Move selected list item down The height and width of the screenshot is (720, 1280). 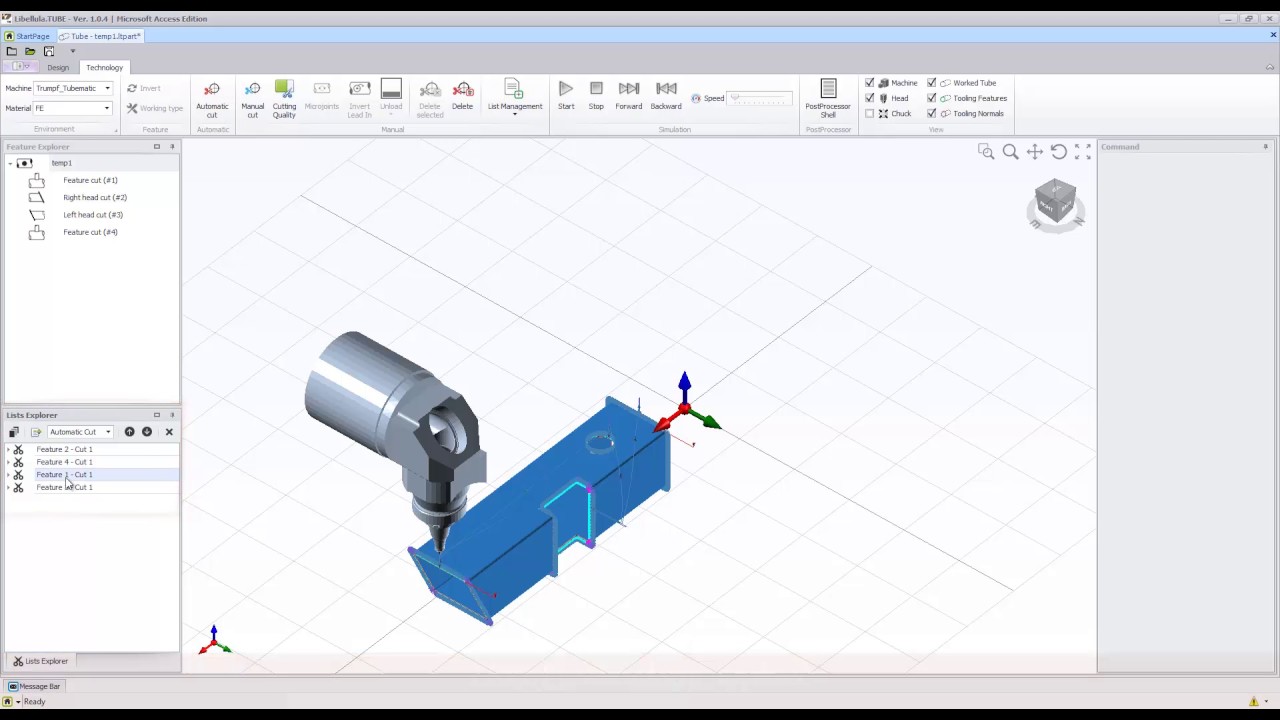(x=147, y=432)
